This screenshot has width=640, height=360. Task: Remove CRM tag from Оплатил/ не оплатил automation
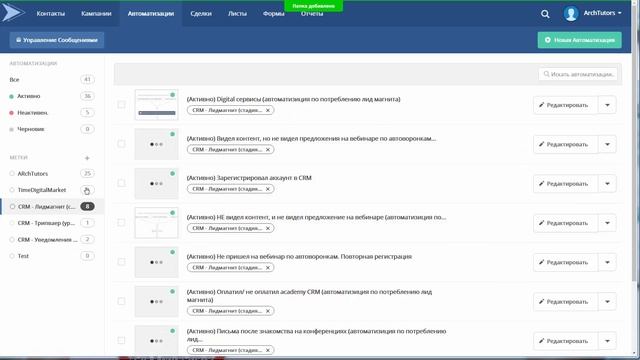[x=268, y=311]
